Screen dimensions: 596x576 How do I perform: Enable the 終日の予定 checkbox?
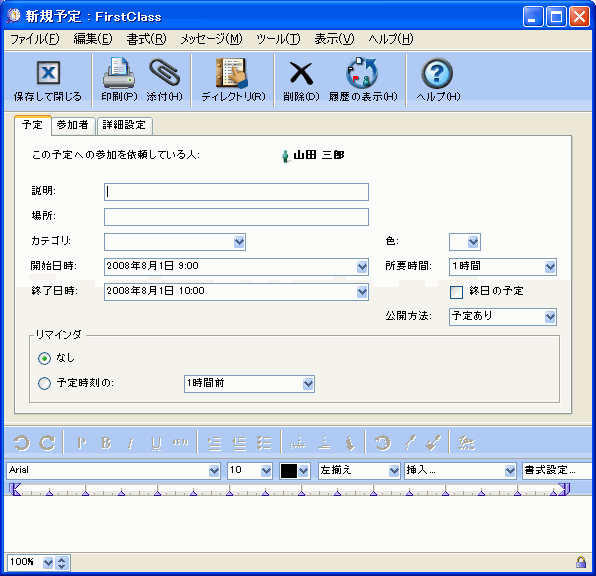456,292
